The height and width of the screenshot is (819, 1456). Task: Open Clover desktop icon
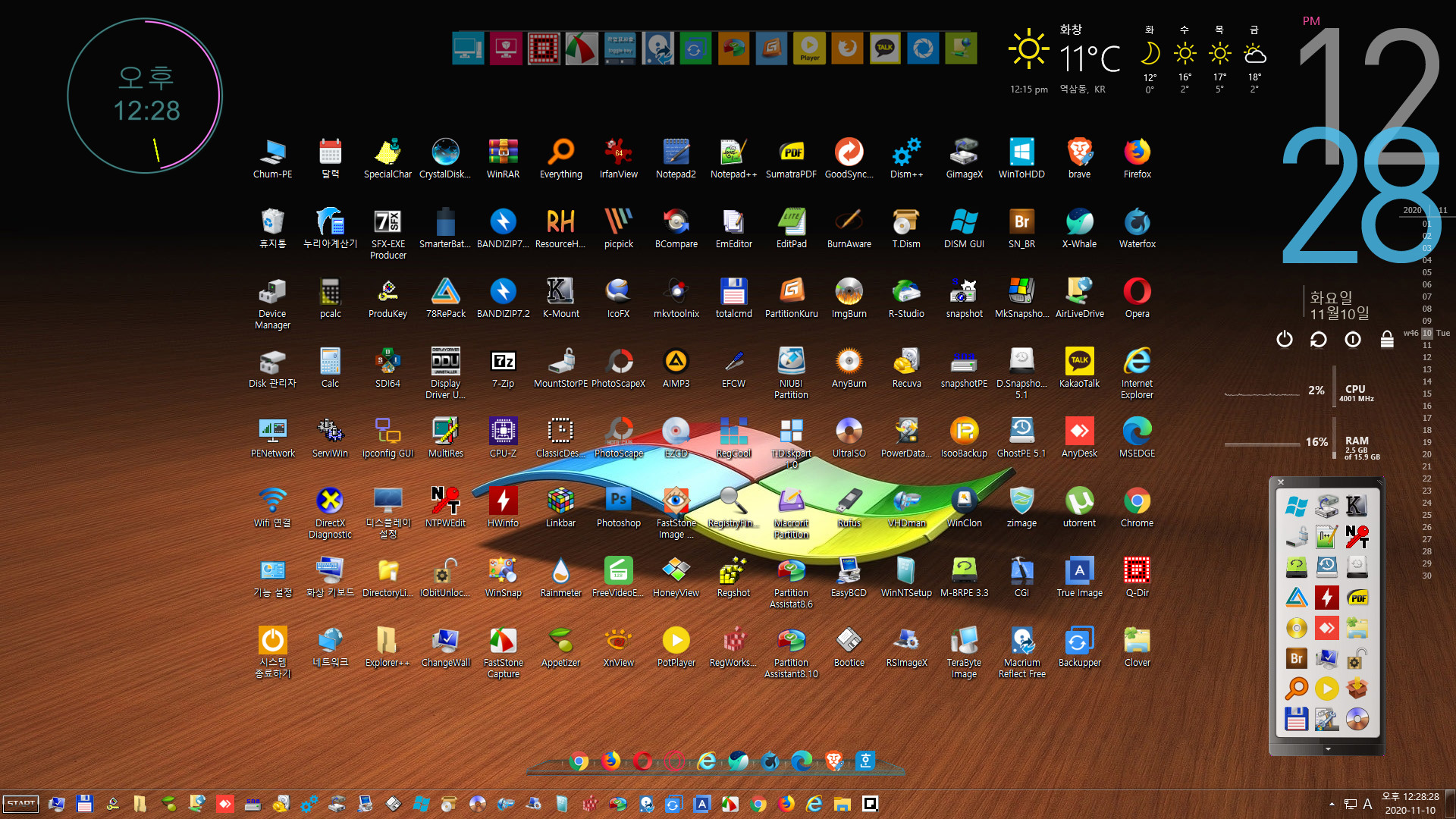point(1137,647)
